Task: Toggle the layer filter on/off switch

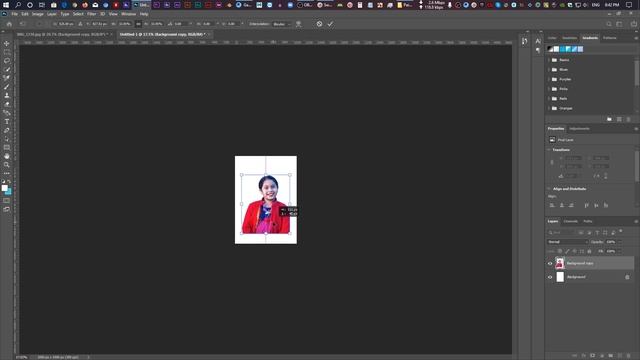Action: 621,231
